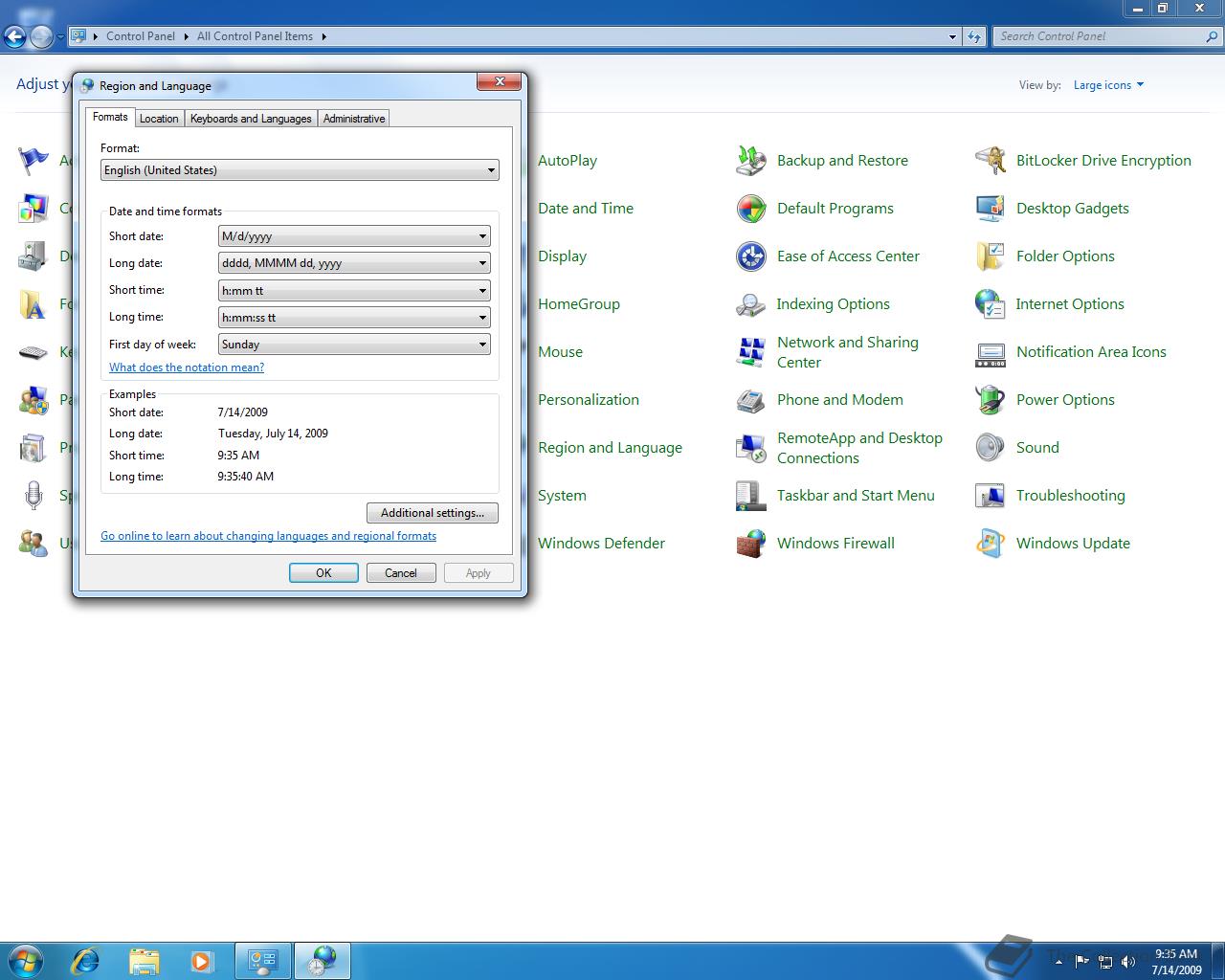Open Notification Area Icons icon
Image resolution: width=1225 pixels, height=980 pixels.
(991, 352)
